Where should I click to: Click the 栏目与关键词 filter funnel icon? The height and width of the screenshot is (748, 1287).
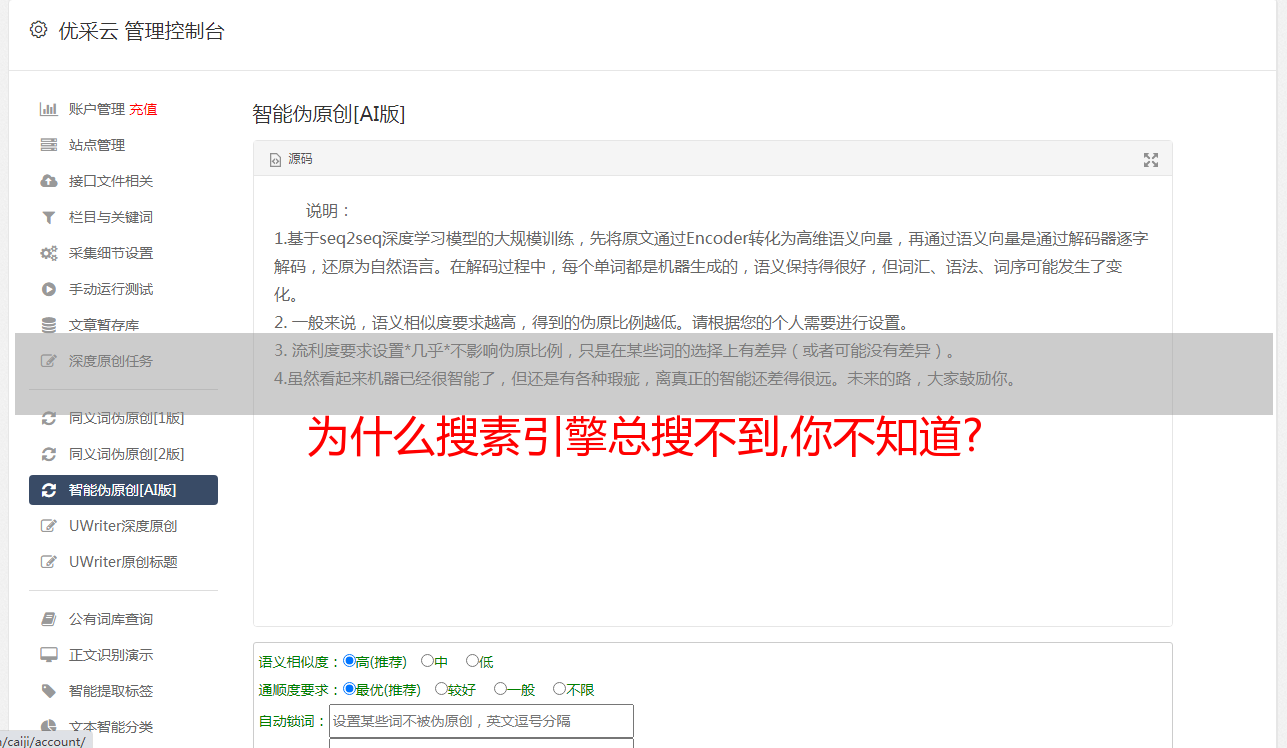tap(48, 217)
